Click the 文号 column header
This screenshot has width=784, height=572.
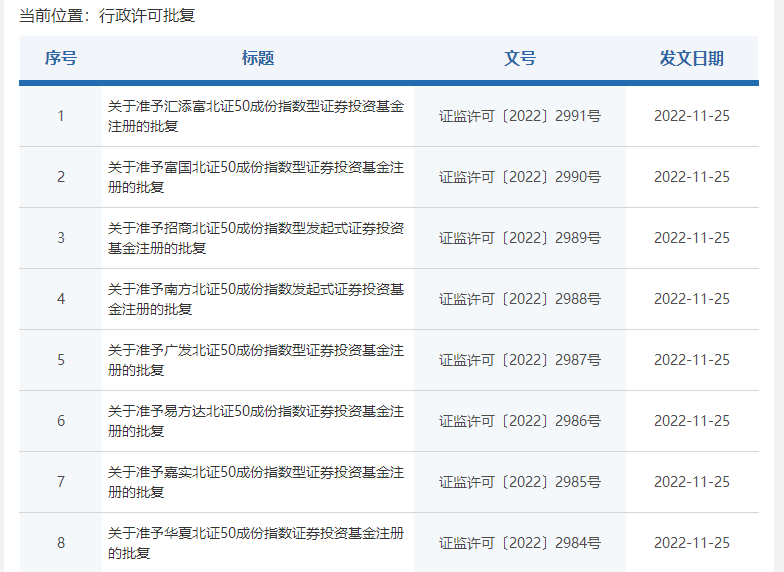pos(520,58)
